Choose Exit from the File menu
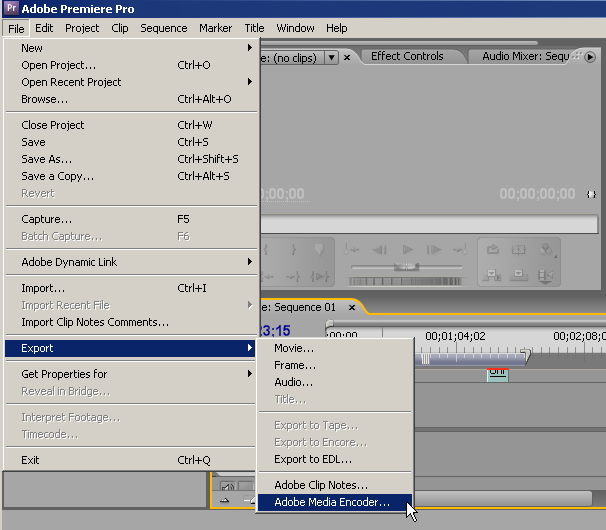 click(x=131, y=460)
